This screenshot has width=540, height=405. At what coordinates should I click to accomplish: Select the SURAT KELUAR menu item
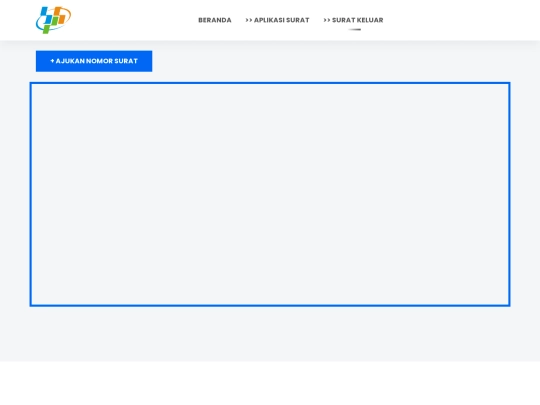coord(353,20)
